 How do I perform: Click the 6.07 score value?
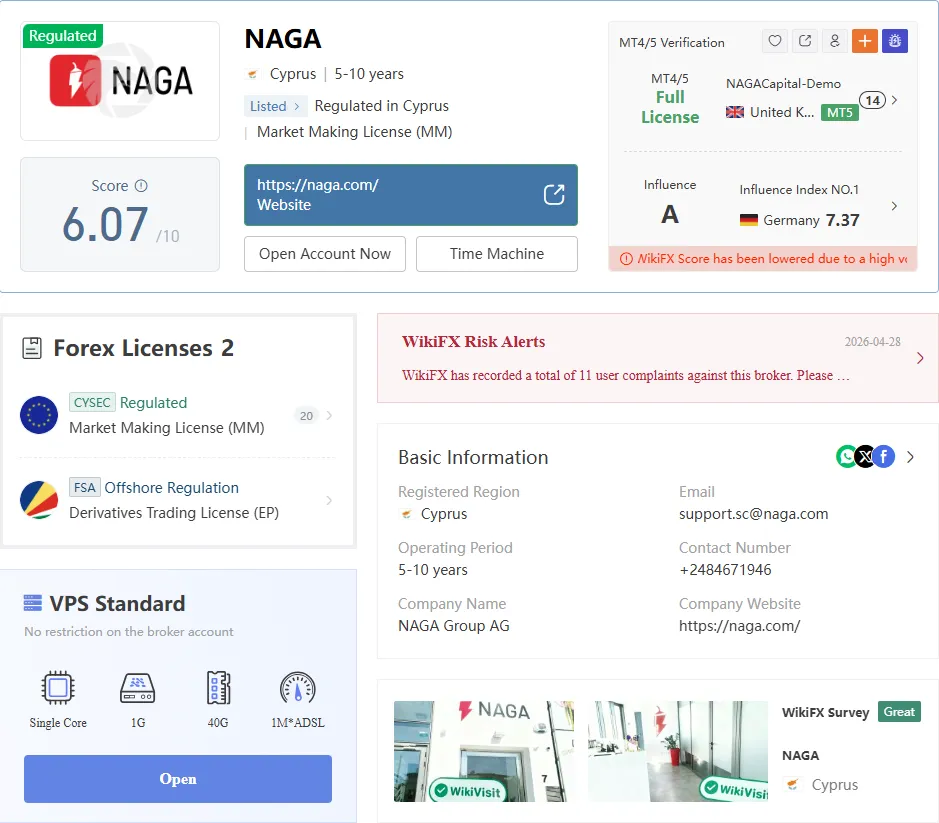point(105,225)
